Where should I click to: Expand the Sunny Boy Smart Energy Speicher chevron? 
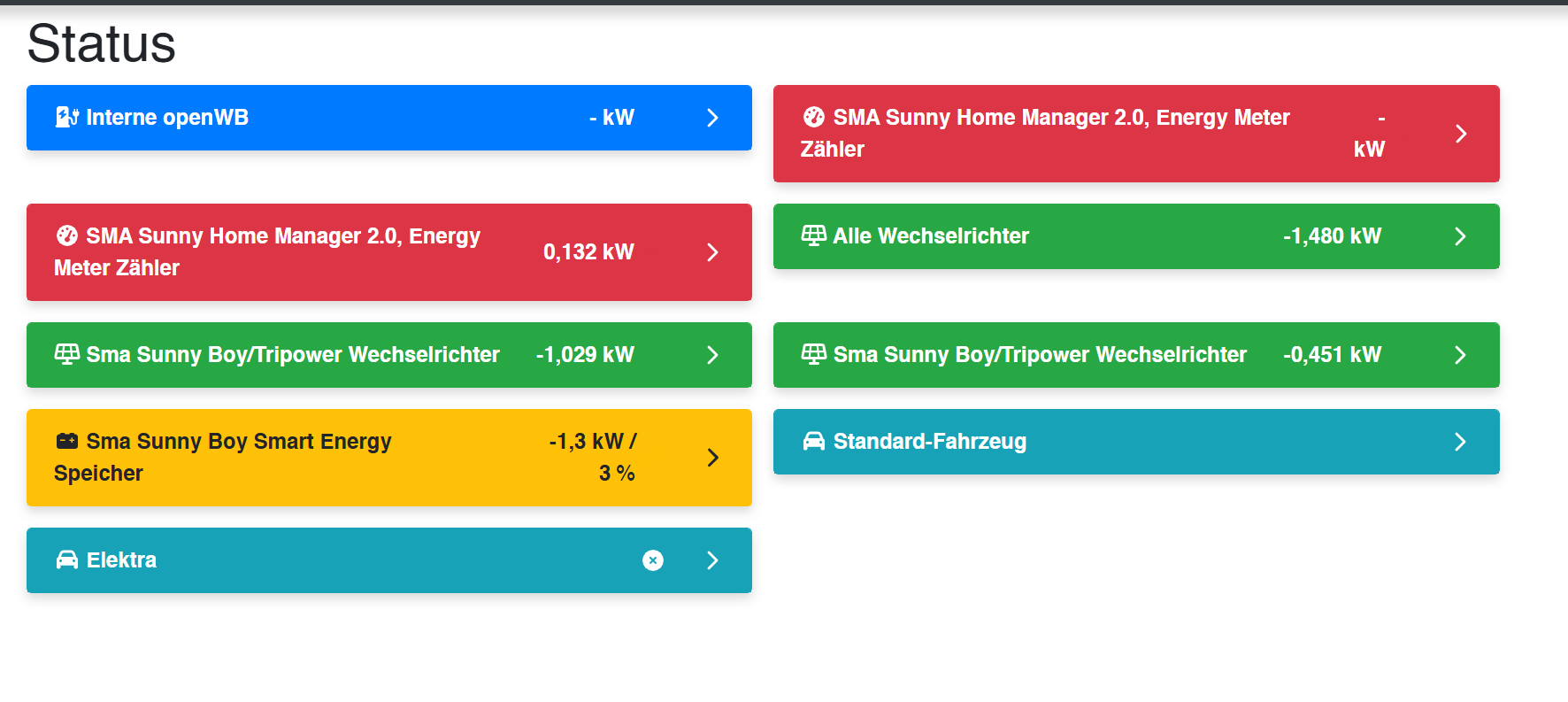712,458
